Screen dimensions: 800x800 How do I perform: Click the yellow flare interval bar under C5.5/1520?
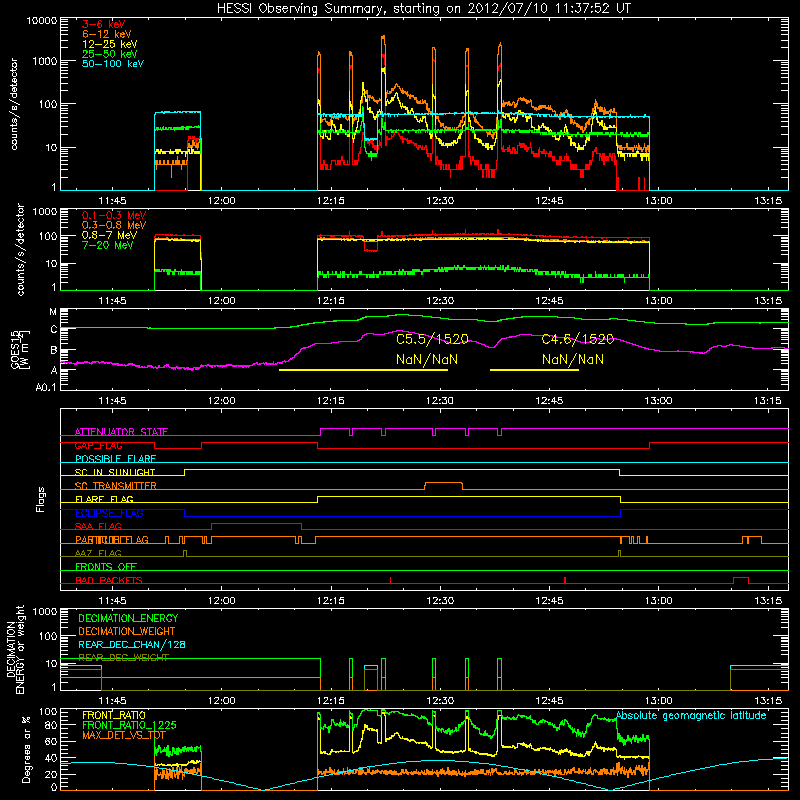[363, 370]
